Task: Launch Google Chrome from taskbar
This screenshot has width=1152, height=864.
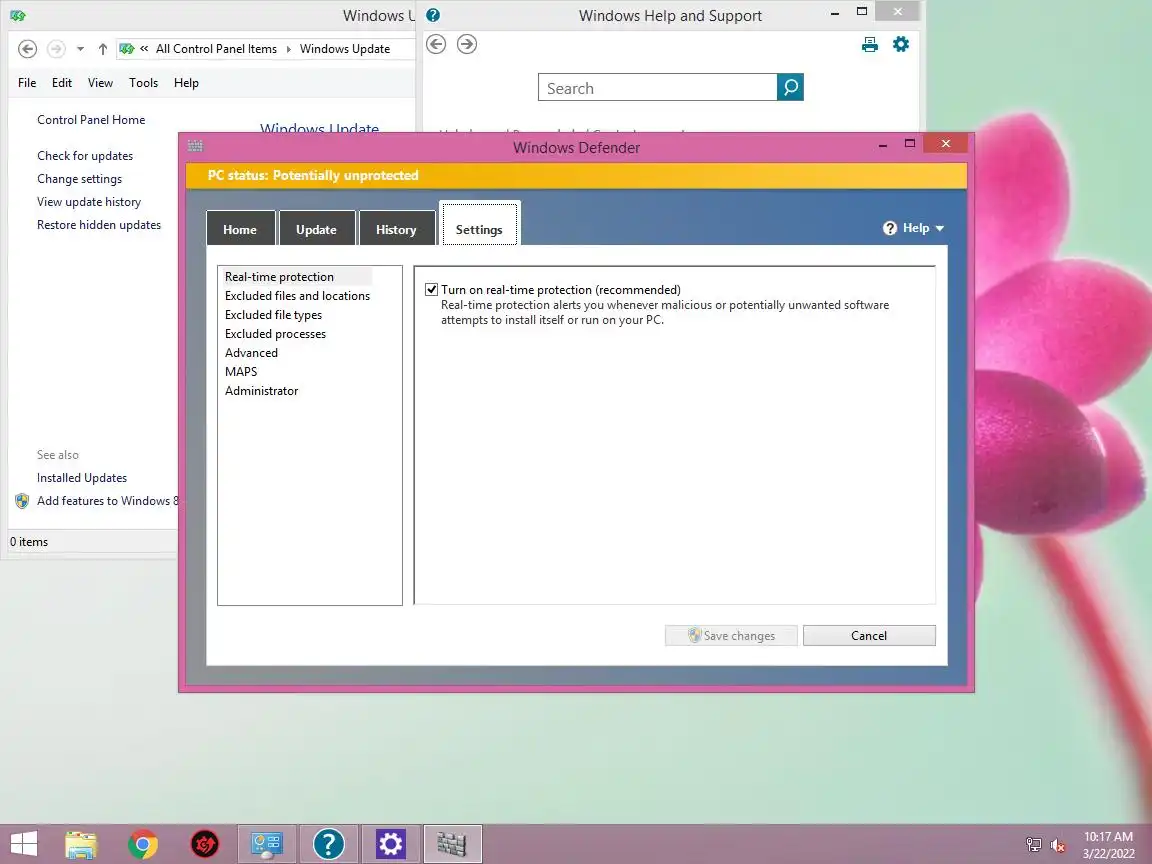Action: pos(143,844)
